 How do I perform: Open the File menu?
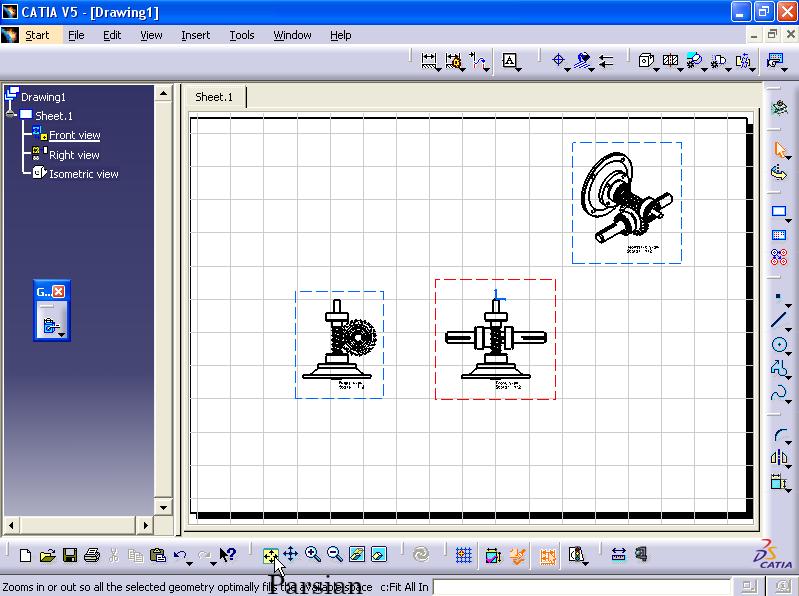76,35
